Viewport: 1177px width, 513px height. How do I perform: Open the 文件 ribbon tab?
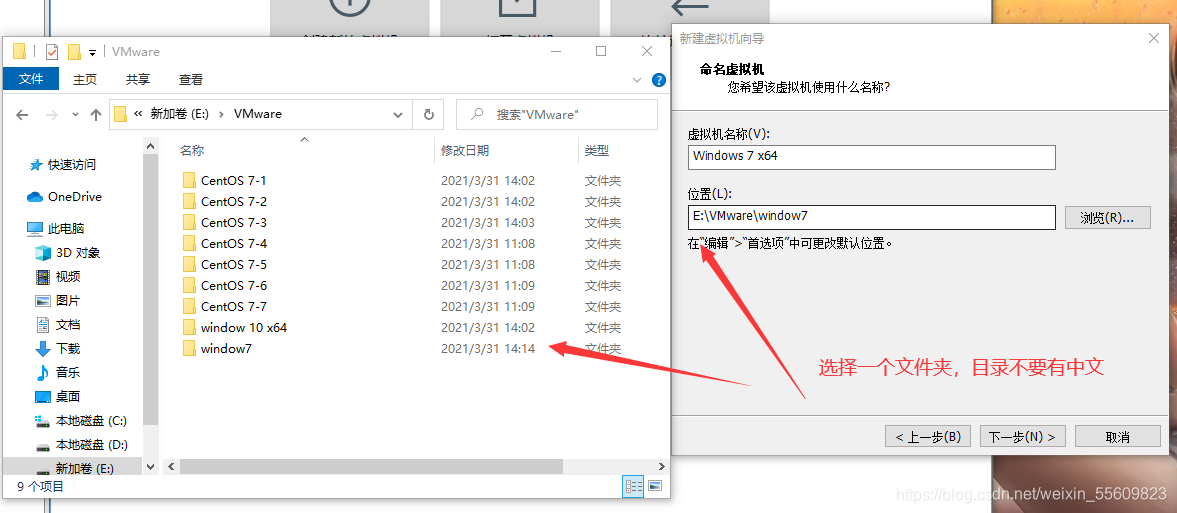[x=31, y=79]
